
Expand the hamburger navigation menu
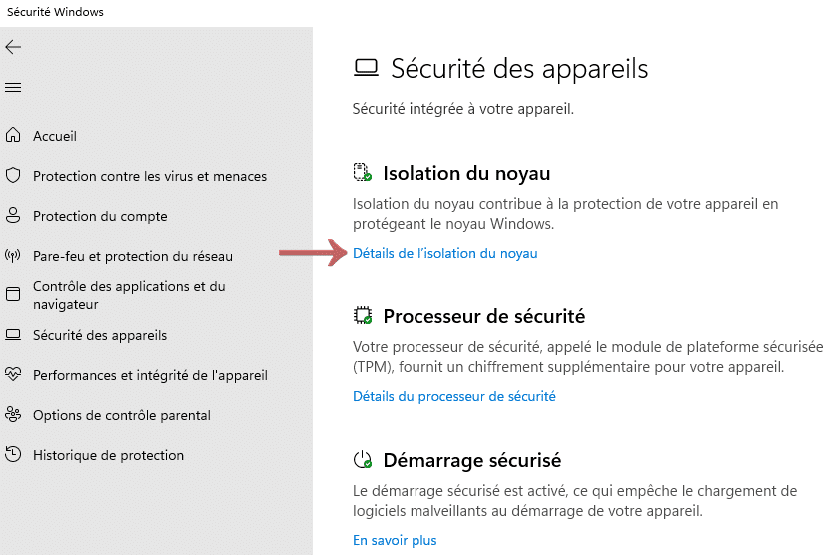[x=13, y=88]
